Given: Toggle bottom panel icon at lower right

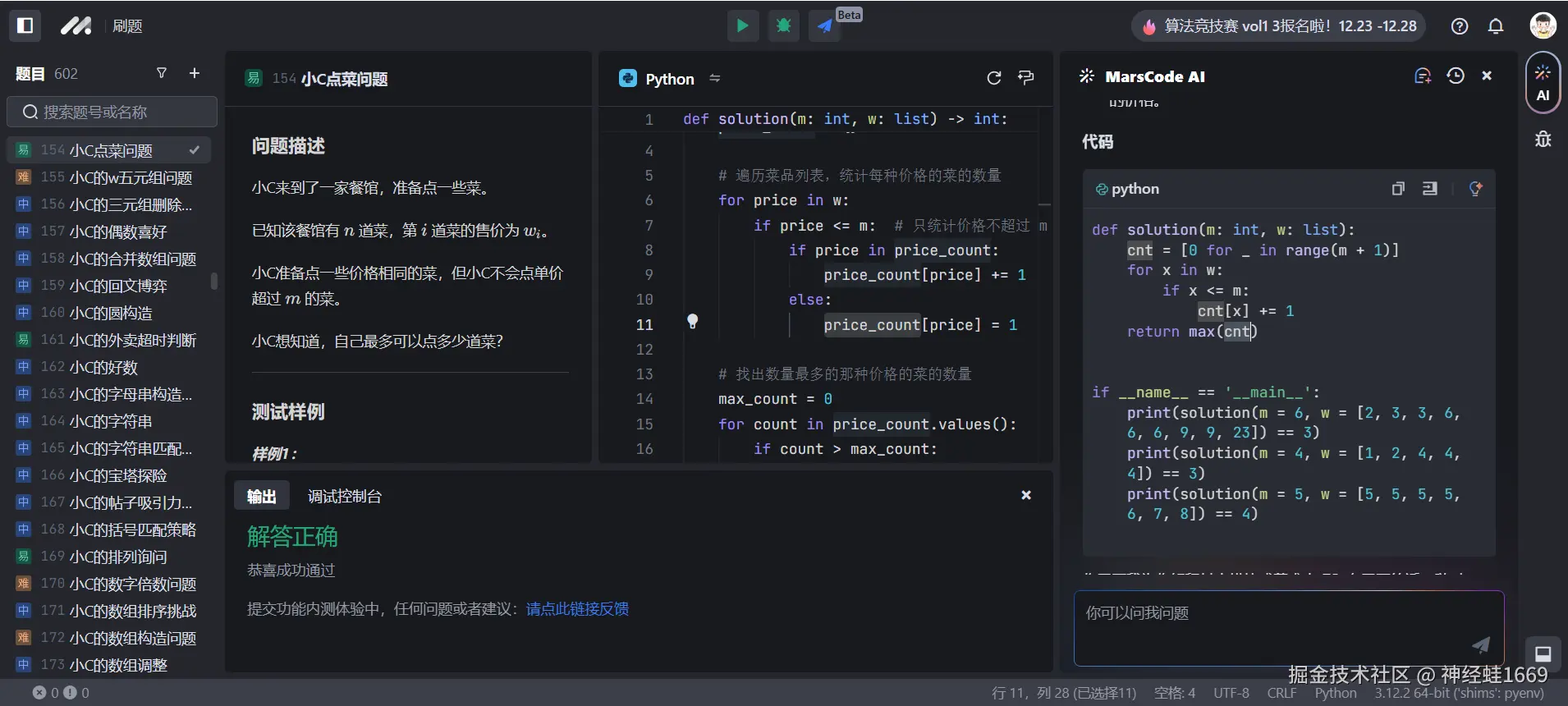Looking at the screenshot, I should click(x=1543, y=653).
